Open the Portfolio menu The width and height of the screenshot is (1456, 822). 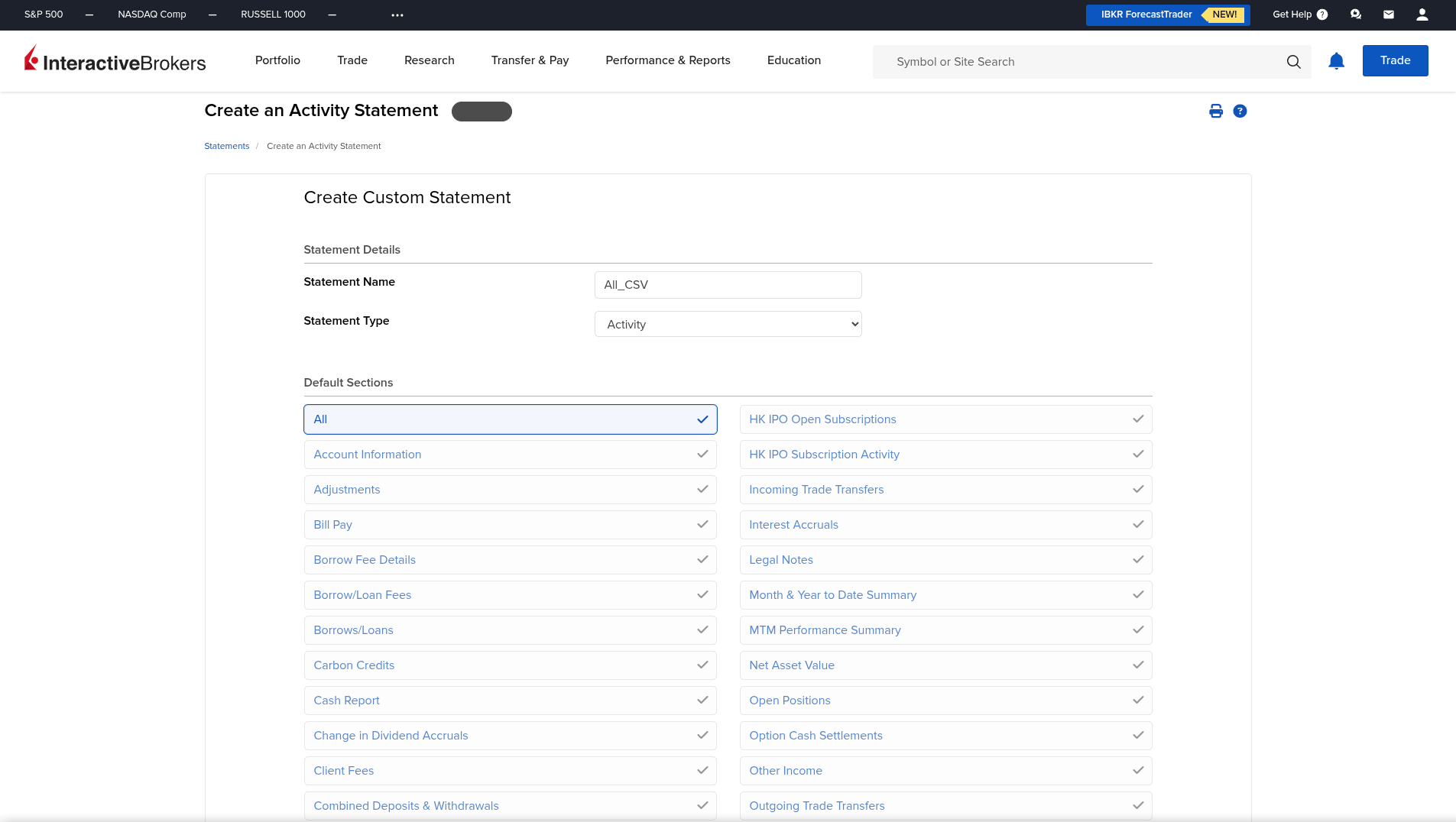277,60
